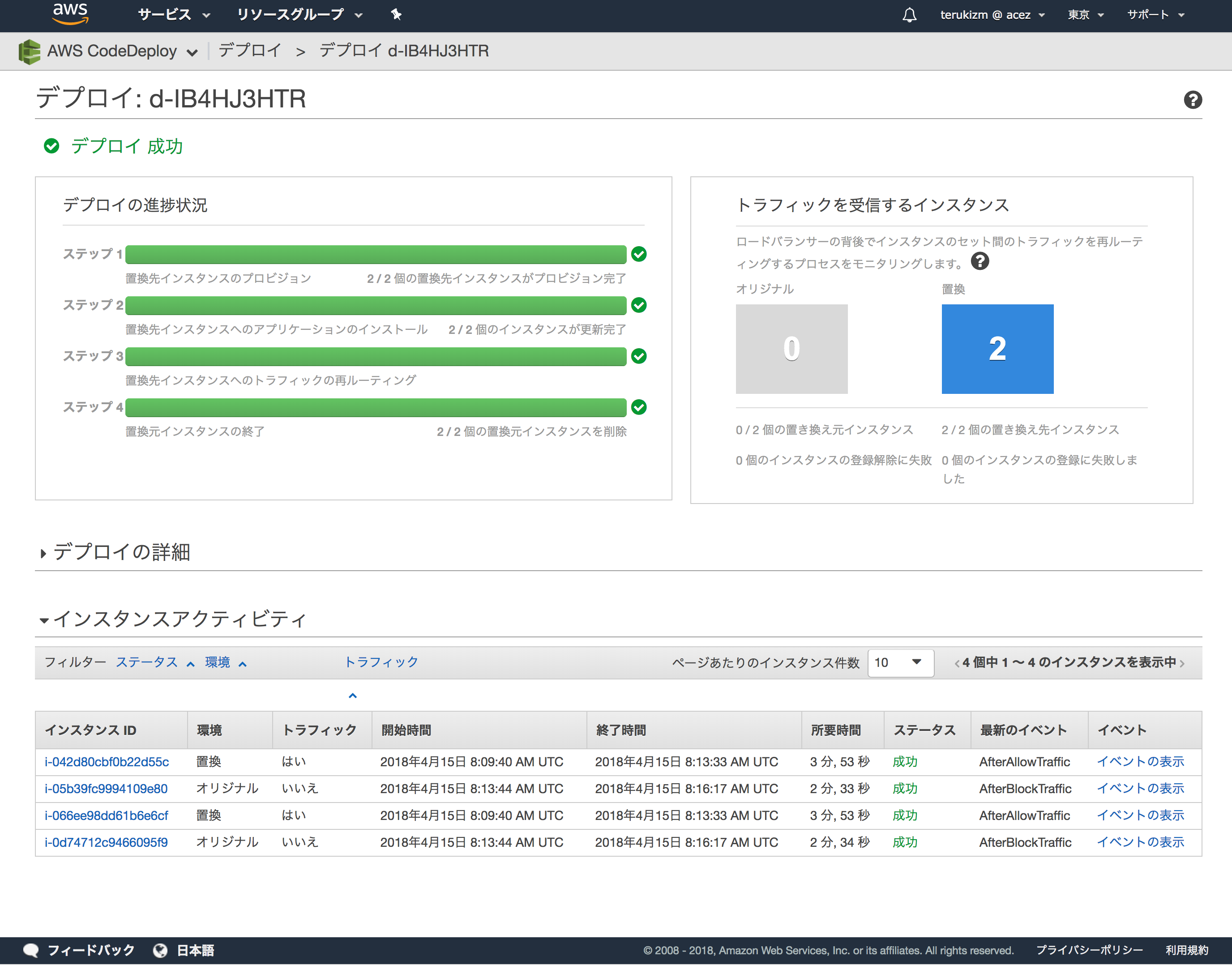This screenshot has width=1232, height=965.
Task: Click help icon next to traffic rerouting description
Action: point(980,261)
